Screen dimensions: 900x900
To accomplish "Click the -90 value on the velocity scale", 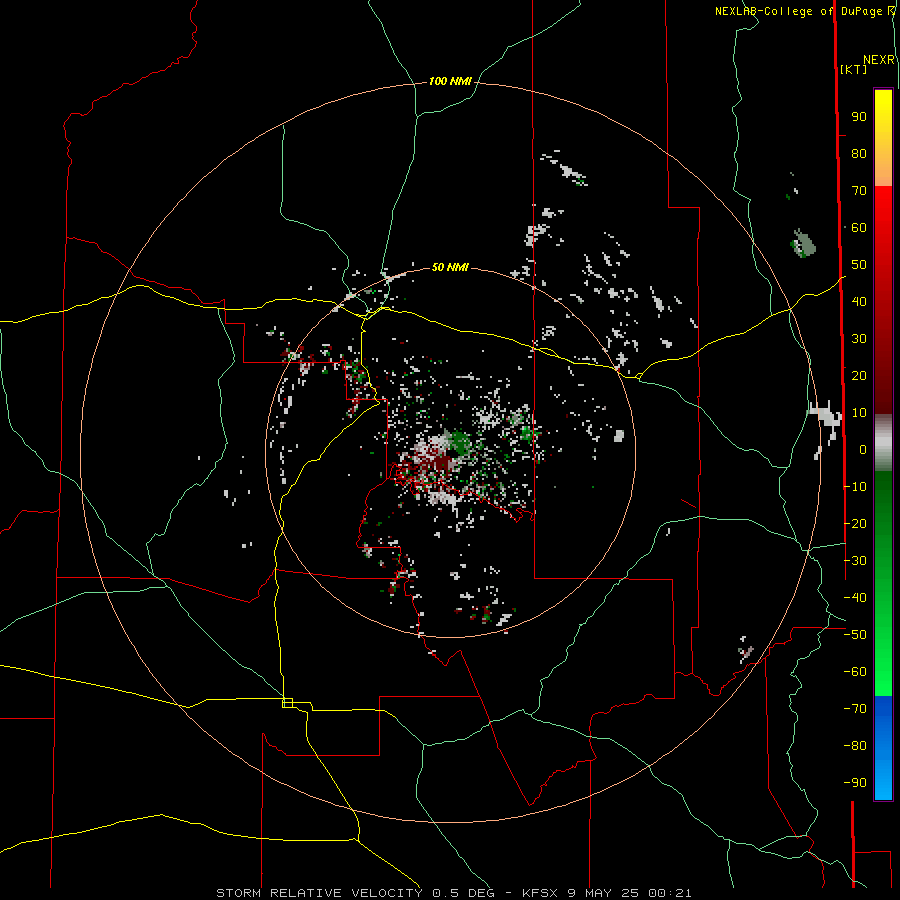I will click(x=855, y=783).
